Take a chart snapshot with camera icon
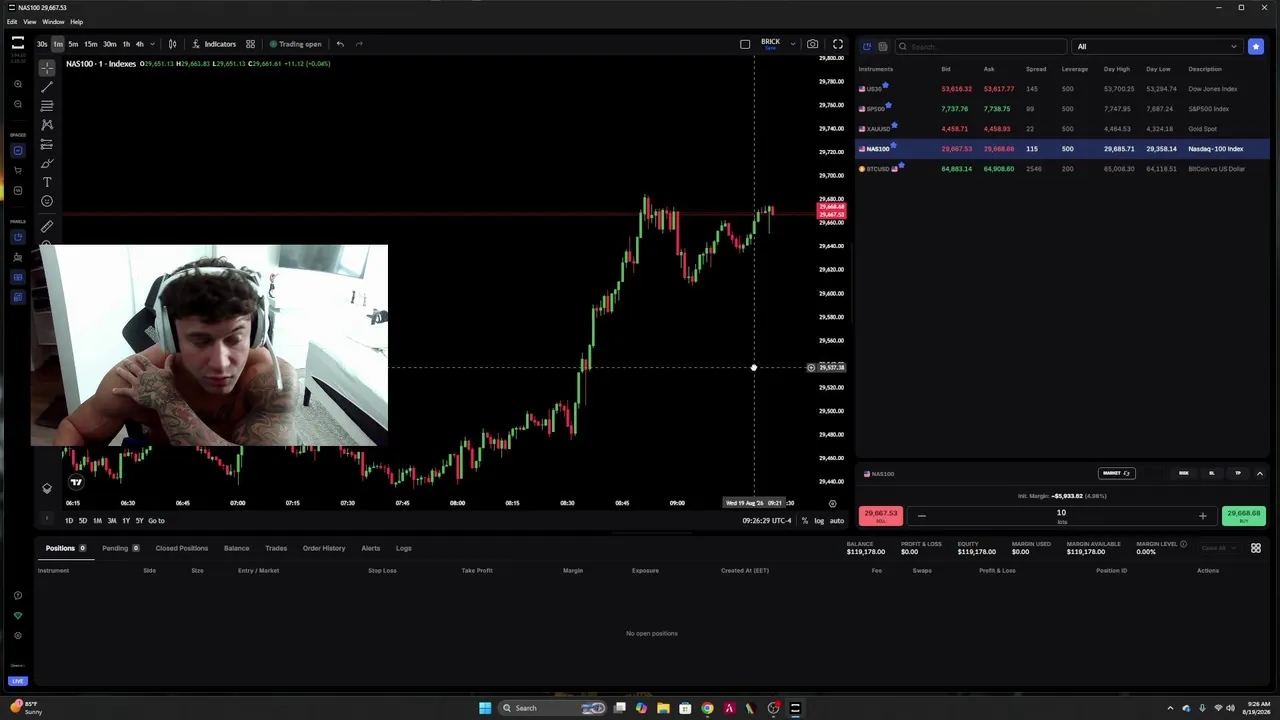The width and height of the screenshot is (1280, 720). tap(812, 44)
